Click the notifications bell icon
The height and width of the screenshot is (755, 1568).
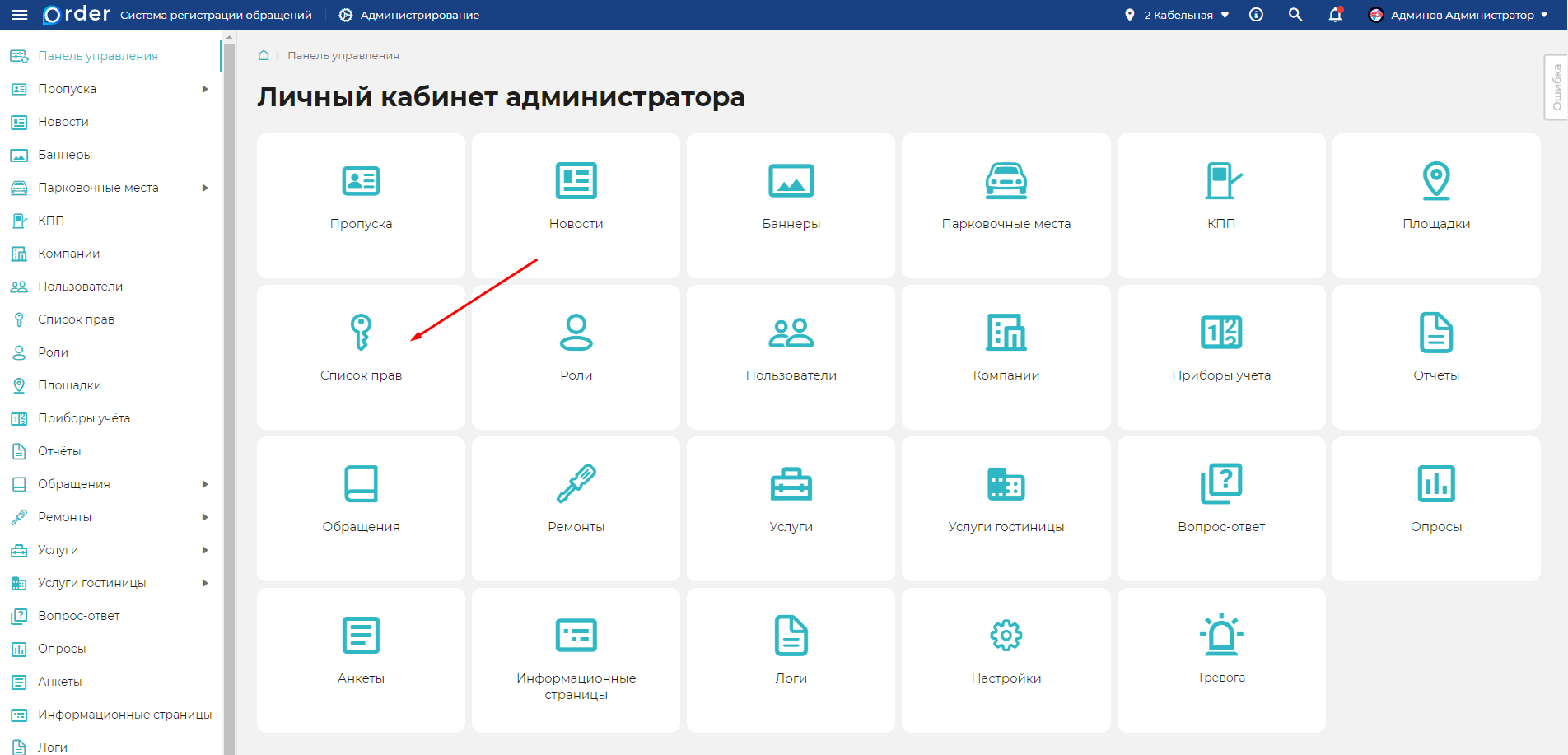tap(1335, 15)
